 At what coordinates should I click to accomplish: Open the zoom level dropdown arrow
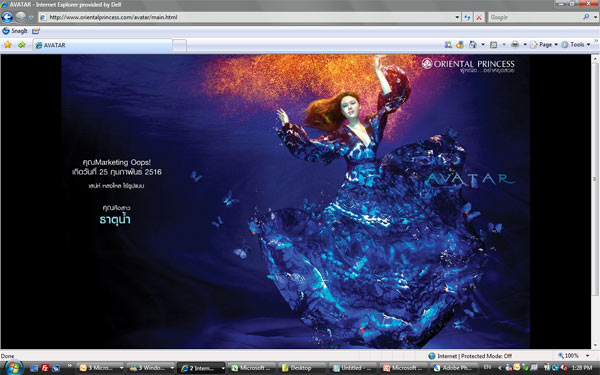pos(587,356)
